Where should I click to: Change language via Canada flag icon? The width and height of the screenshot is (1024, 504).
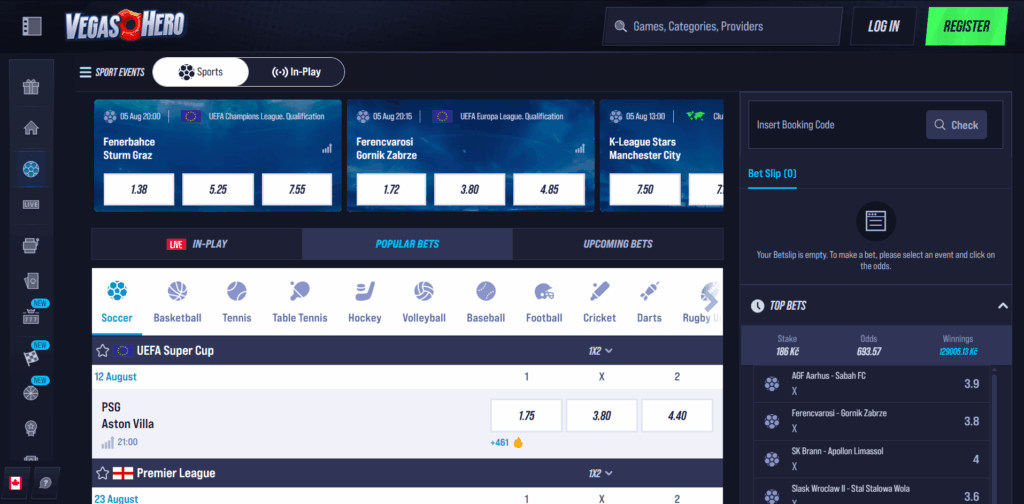16,483
